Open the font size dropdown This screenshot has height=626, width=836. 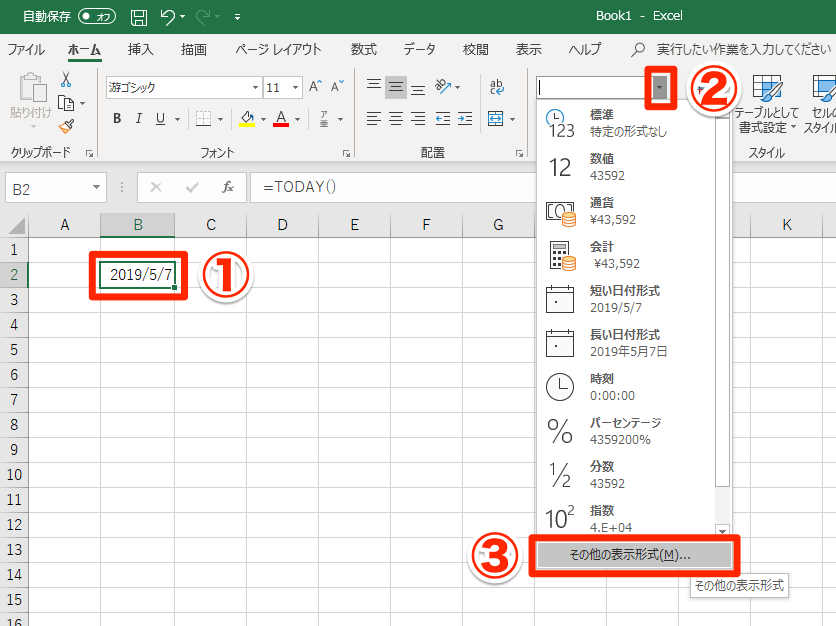click(293, 87)
